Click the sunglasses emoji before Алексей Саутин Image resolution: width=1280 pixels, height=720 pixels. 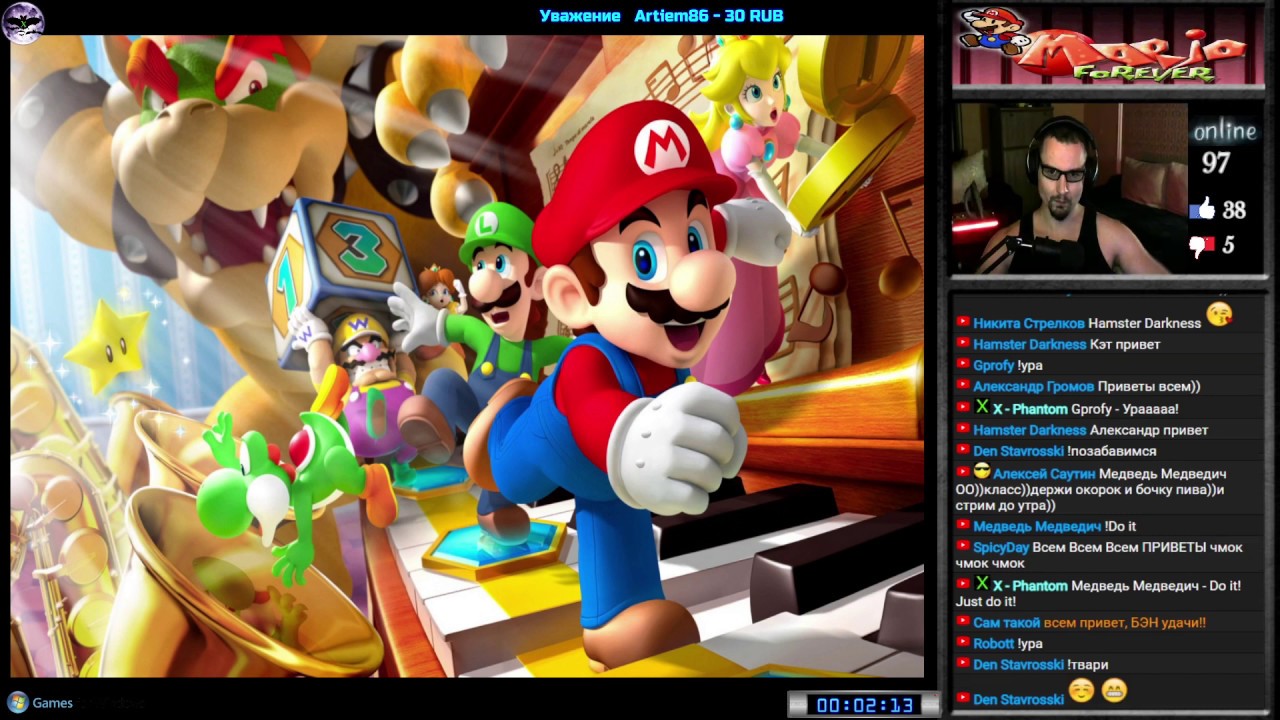point(981,471)
